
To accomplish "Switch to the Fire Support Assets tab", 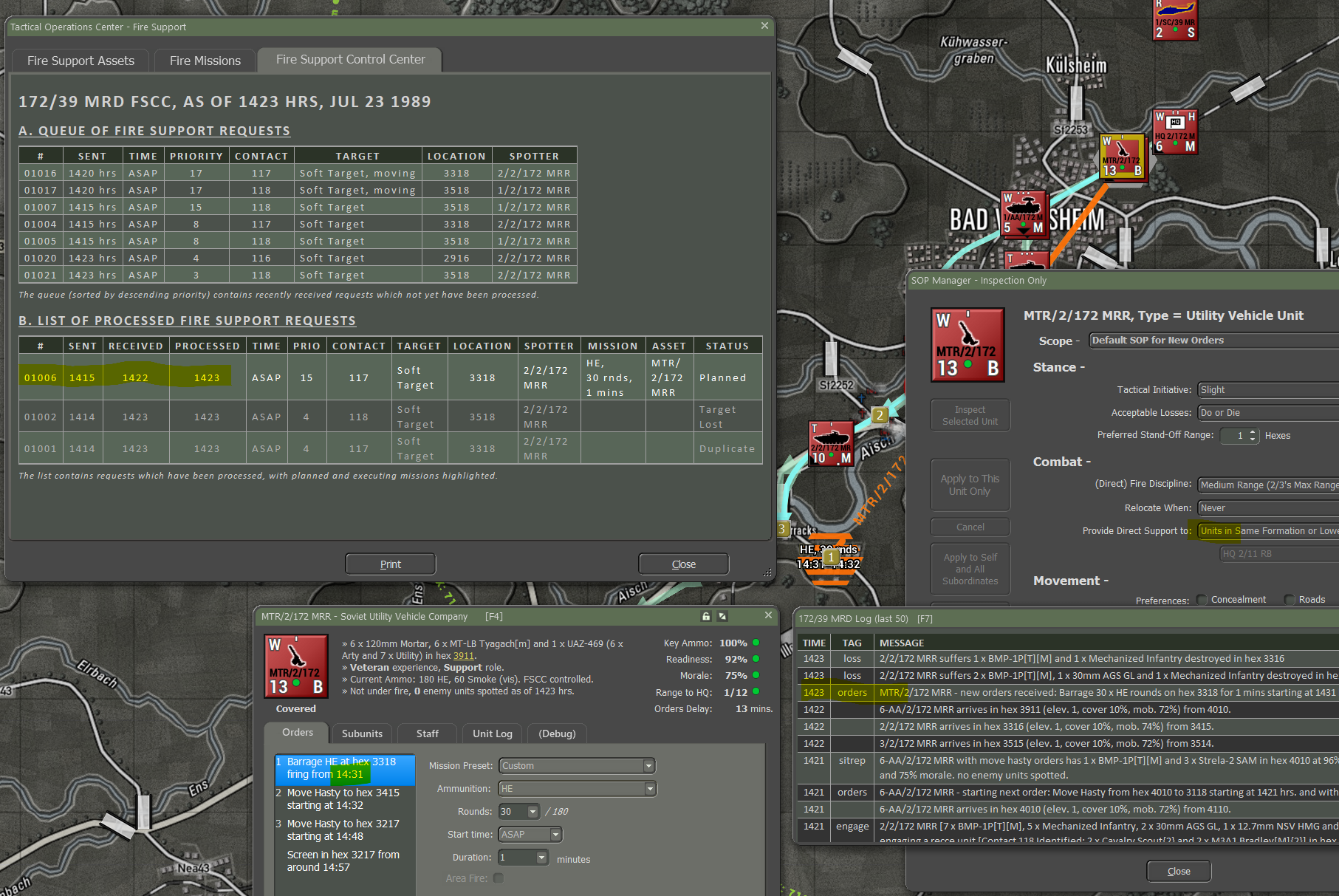I will [81, 61].
